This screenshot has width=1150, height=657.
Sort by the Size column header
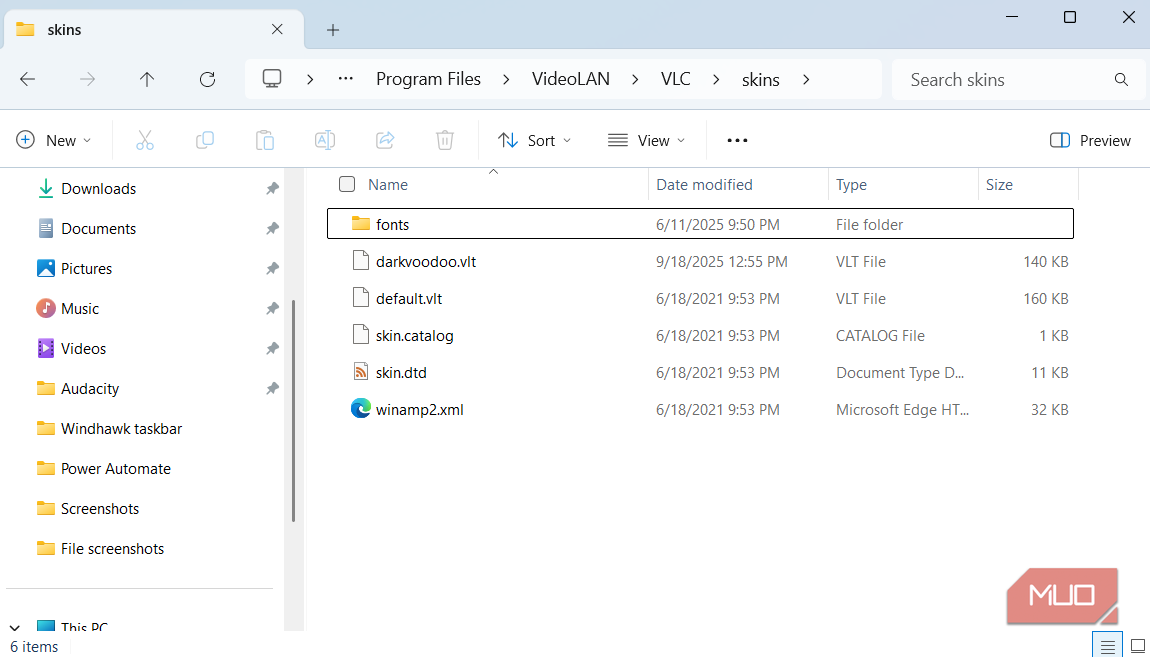[x=999, y=185]
